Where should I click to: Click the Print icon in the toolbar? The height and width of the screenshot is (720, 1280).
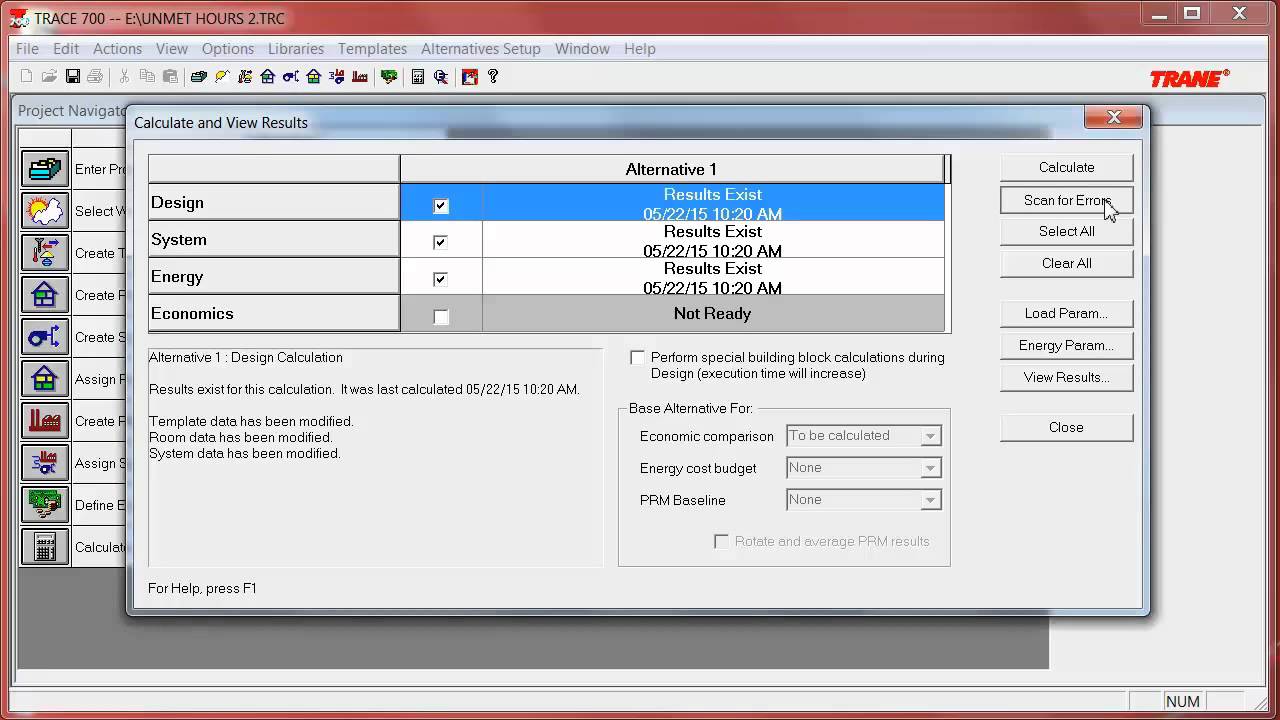[x=95, y=76]
